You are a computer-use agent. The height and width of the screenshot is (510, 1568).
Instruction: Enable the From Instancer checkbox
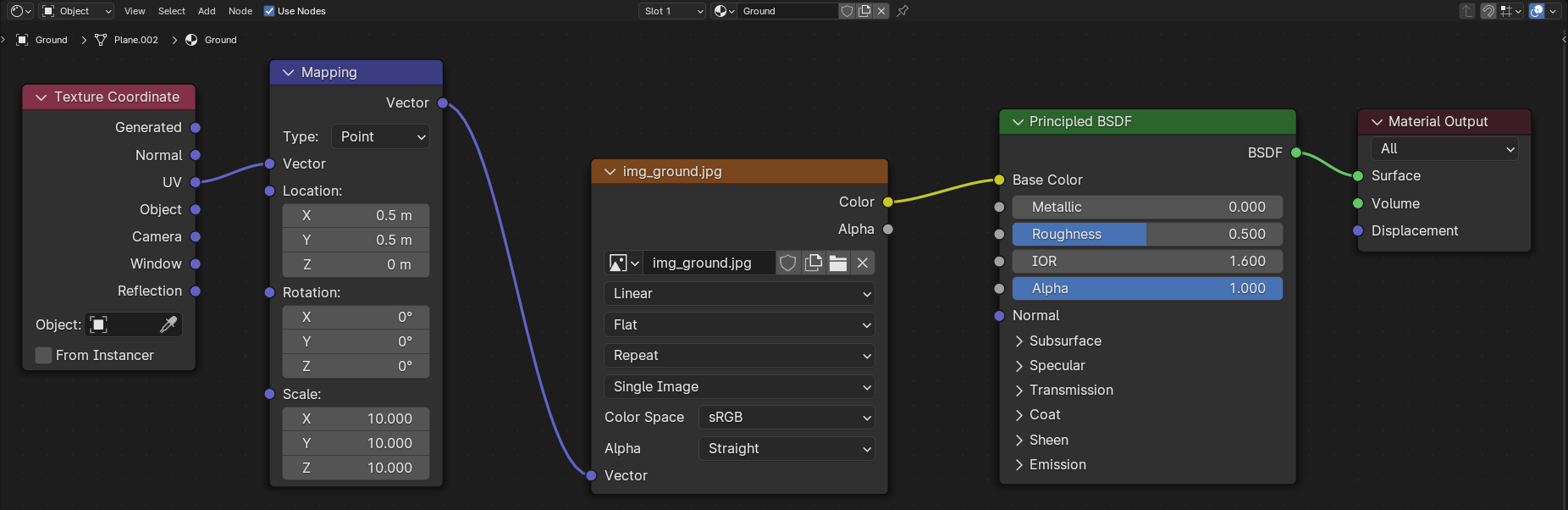point(44,356)
